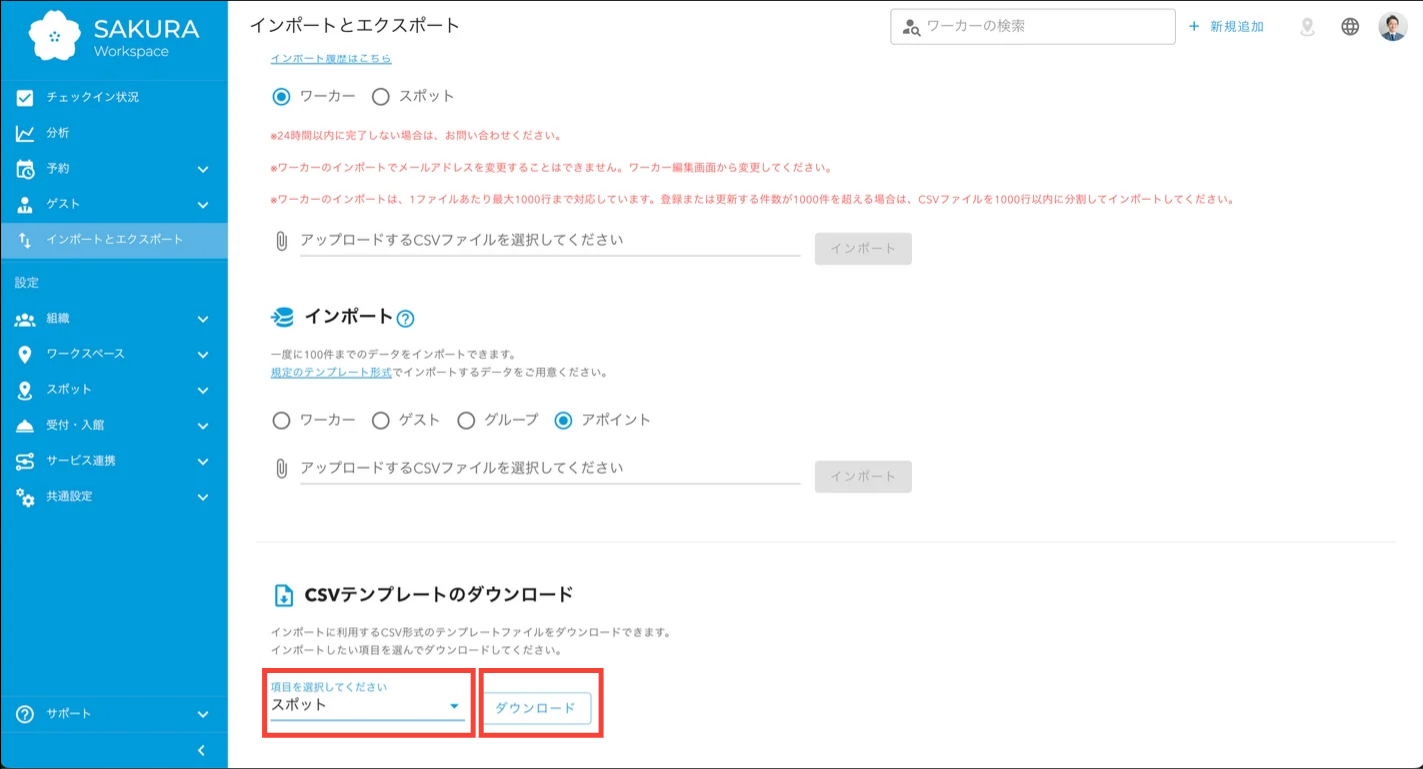
Task: Open the 規定のテンプレート形式 link
Action: pyautogui.click(x=331, y=372)
